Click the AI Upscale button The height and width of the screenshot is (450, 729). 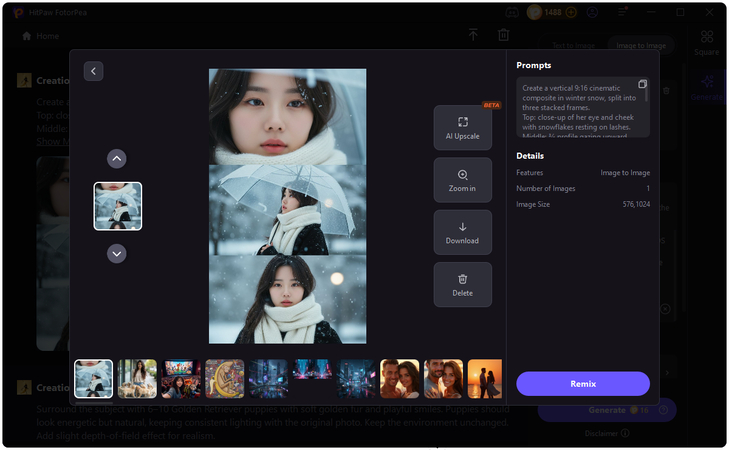[463, 128]
